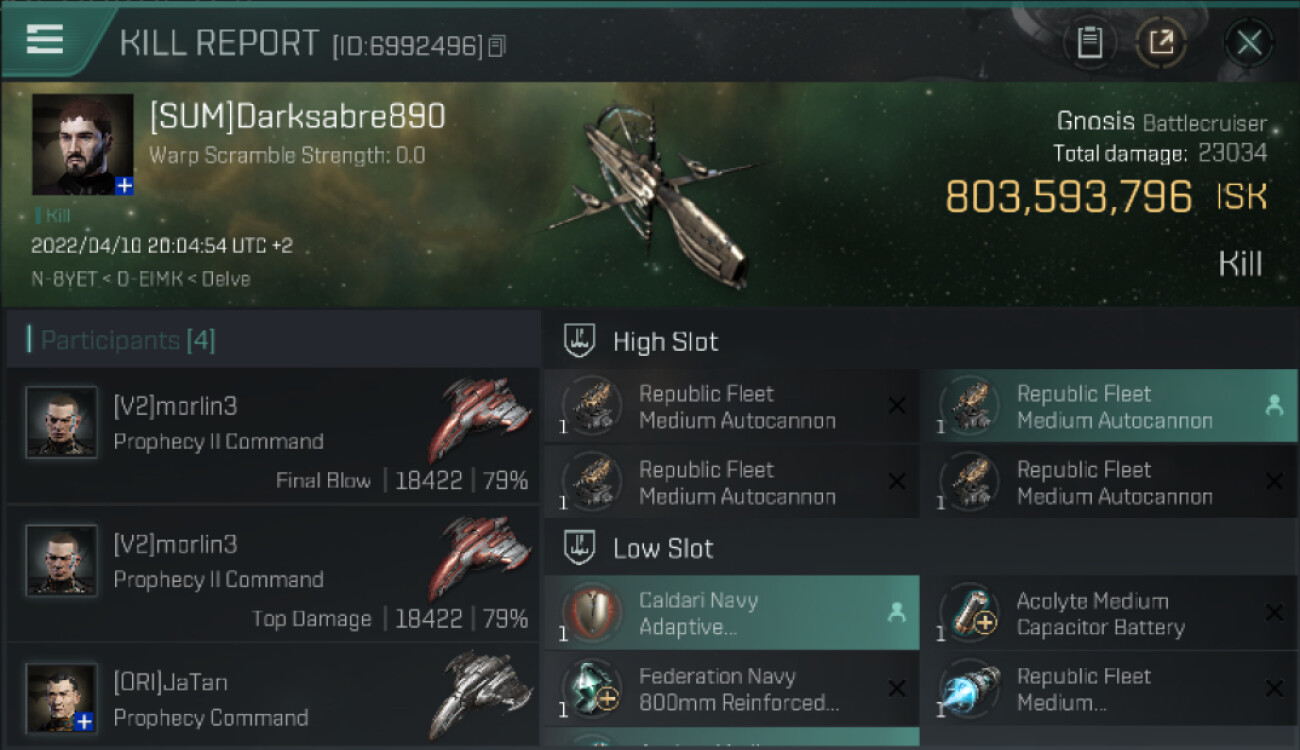Copy kill report ID icon
Image resolution: width=1300 pixels, height=750 pixels.
(x=497, y=46)
